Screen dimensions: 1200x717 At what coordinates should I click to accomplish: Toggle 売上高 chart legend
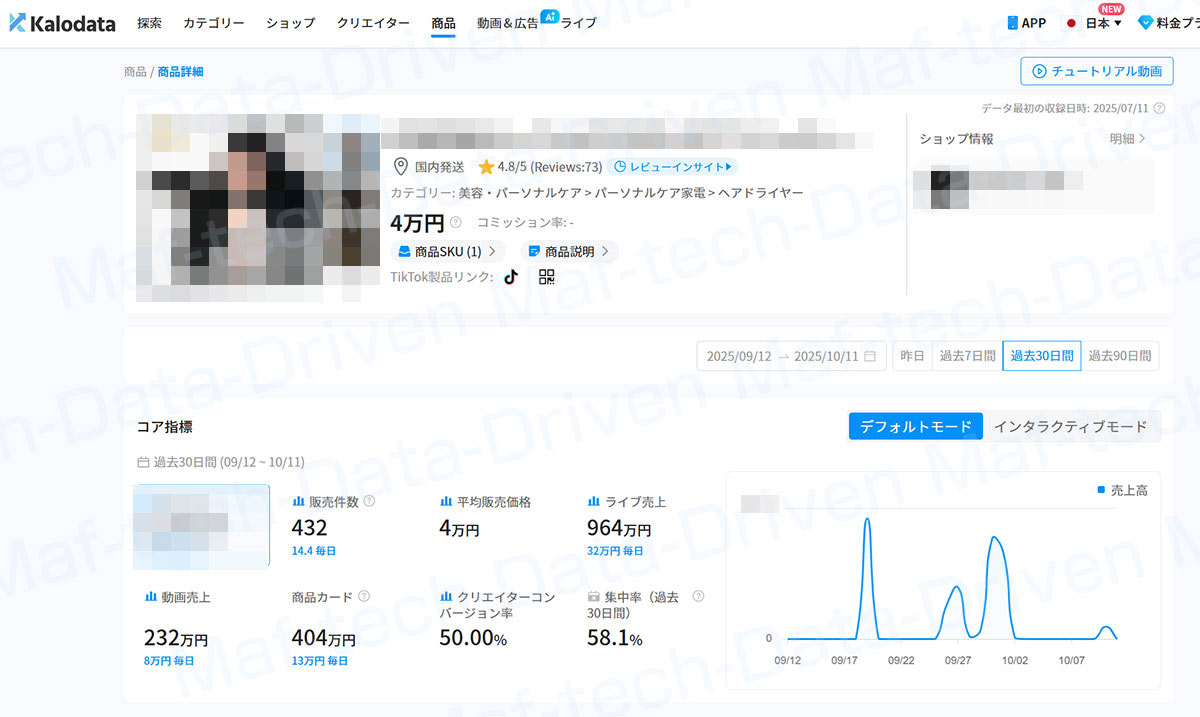(x=1122, y=490)
